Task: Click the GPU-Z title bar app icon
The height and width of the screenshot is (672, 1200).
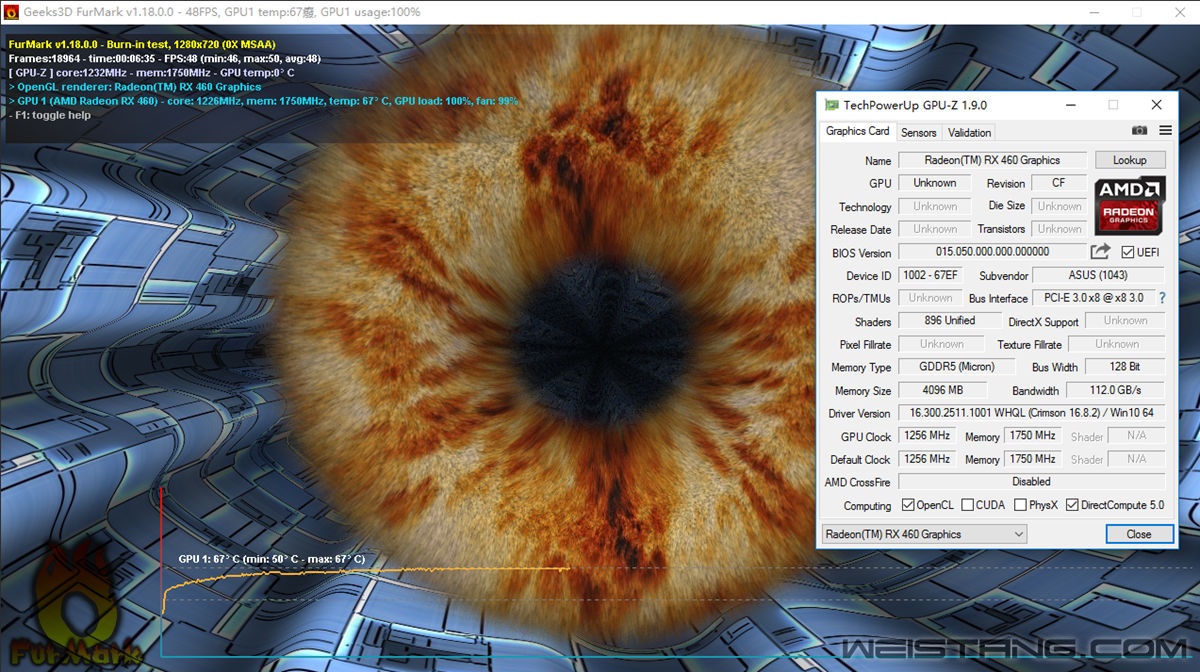Action: 831,105
